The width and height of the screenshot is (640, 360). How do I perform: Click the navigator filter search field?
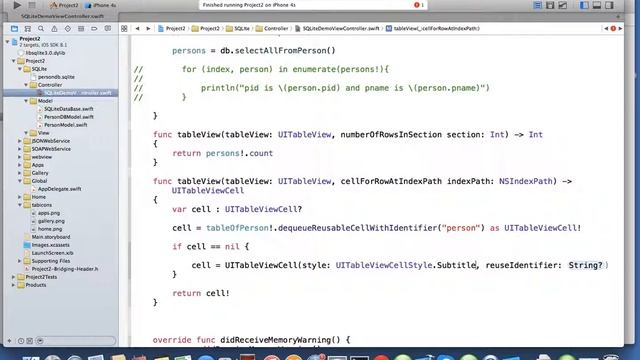[76, 341]
